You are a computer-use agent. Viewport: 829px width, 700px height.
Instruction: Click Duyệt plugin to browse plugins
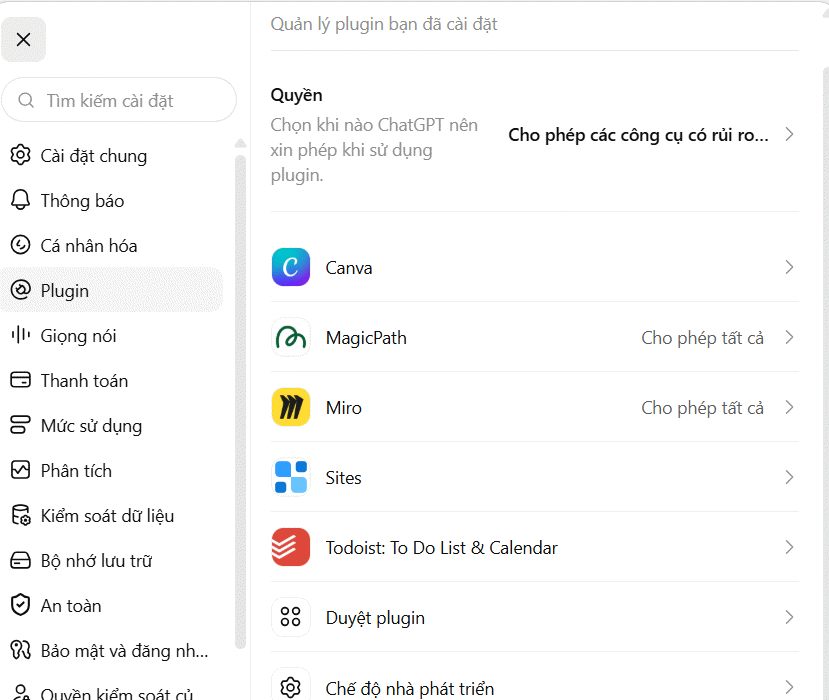point(535,617)
